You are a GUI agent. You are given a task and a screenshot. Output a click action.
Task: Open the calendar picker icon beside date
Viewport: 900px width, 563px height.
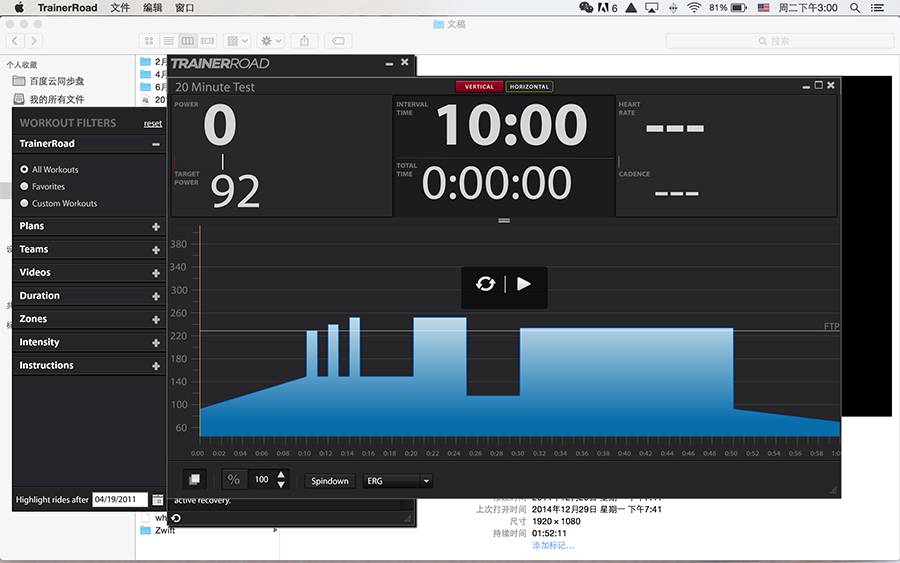coord(157,499)
